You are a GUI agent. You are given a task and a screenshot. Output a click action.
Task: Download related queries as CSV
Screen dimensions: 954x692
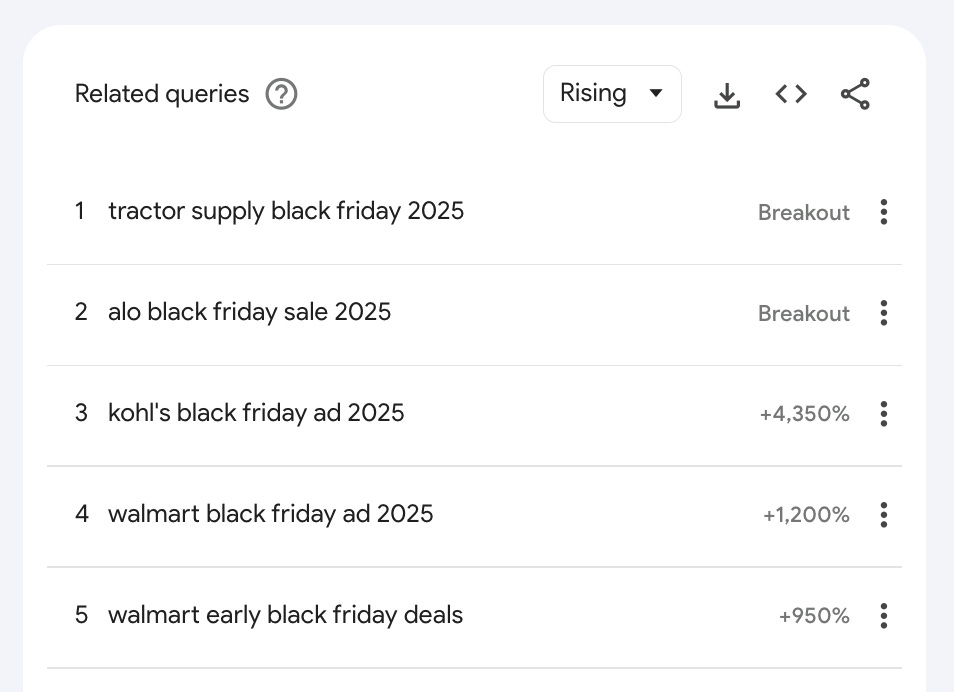tap(727, 95)
